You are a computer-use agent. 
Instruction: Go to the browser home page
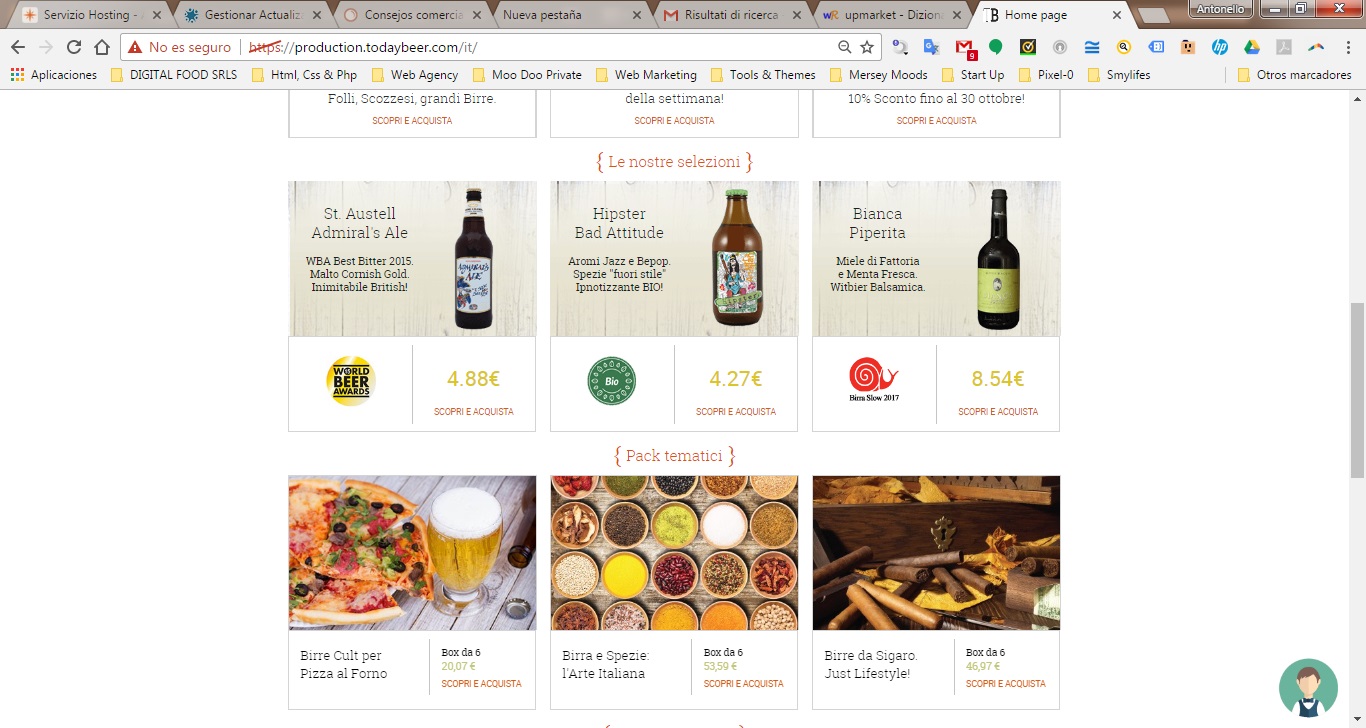(x=102, y=47)
